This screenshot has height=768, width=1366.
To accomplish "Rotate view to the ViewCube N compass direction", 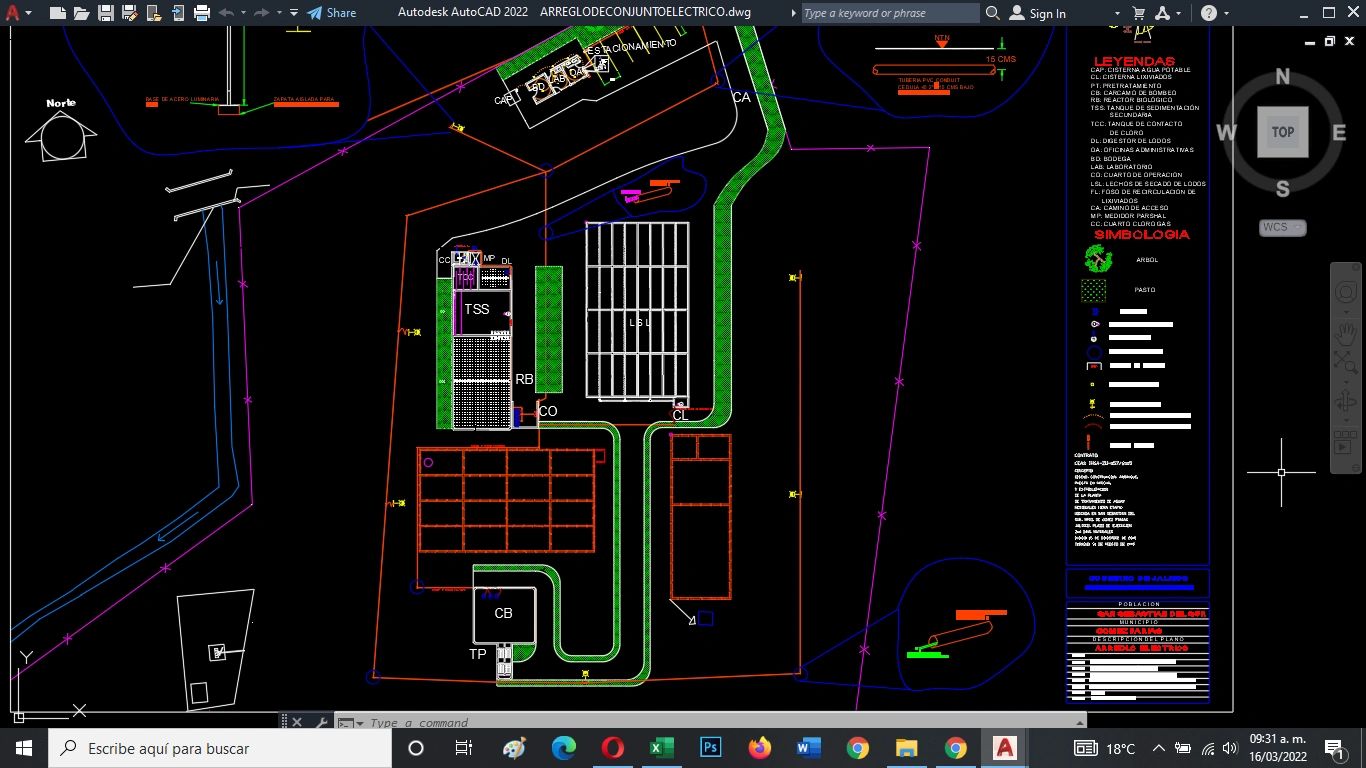I will (x=1282, y=77).
